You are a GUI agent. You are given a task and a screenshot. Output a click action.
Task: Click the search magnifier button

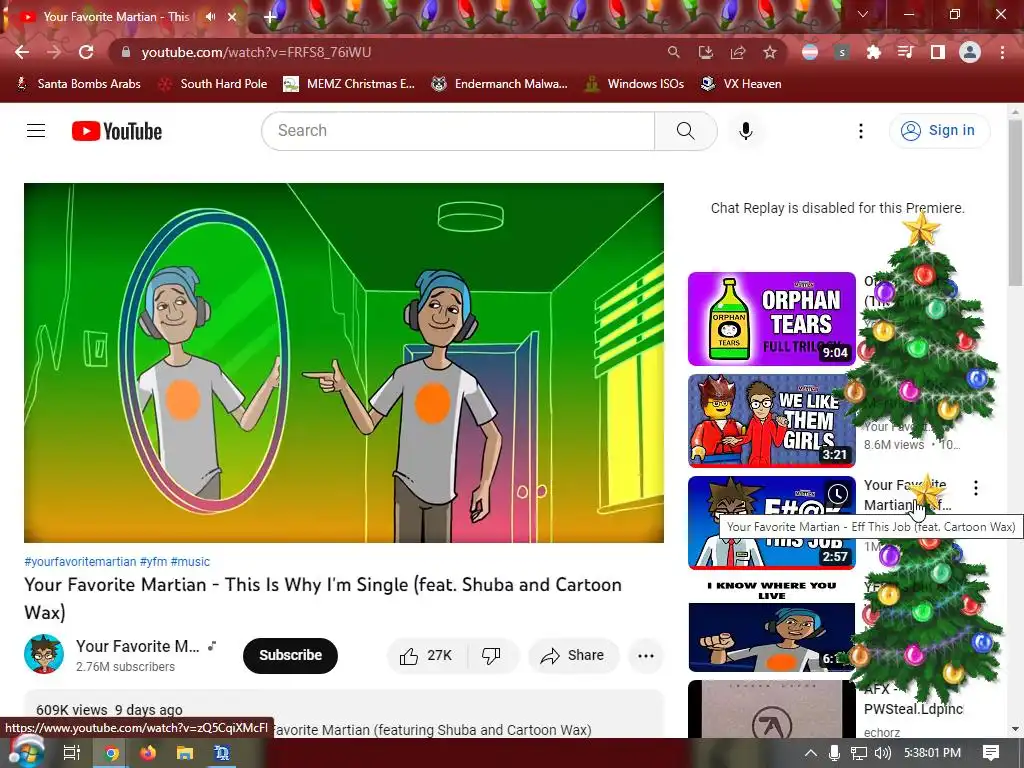(686, 131)
